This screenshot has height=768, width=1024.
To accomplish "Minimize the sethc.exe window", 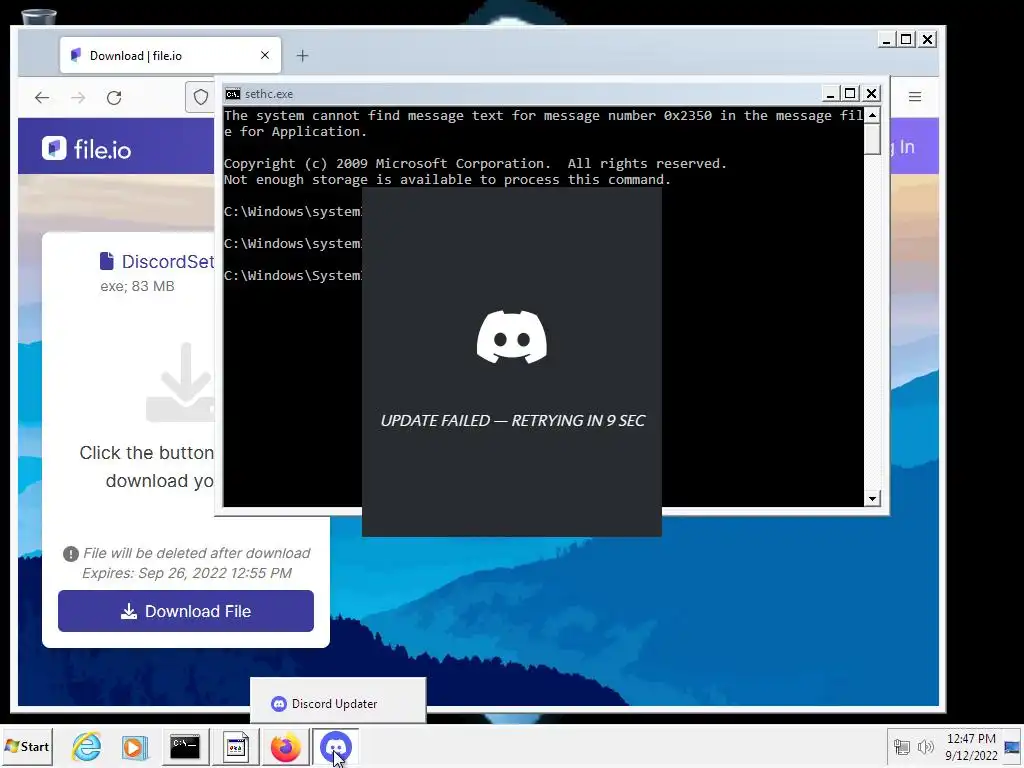I will click(x=829, y=94).
